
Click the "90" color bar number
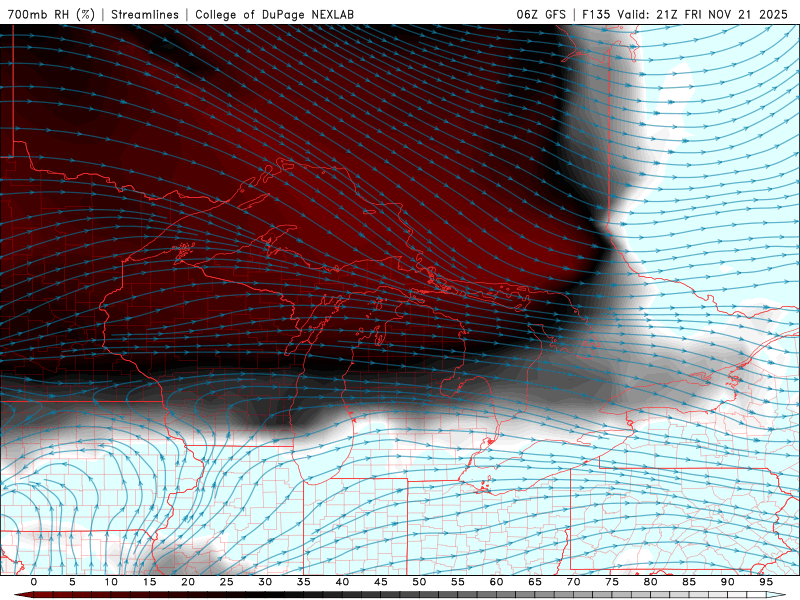(x=728, y=582)
